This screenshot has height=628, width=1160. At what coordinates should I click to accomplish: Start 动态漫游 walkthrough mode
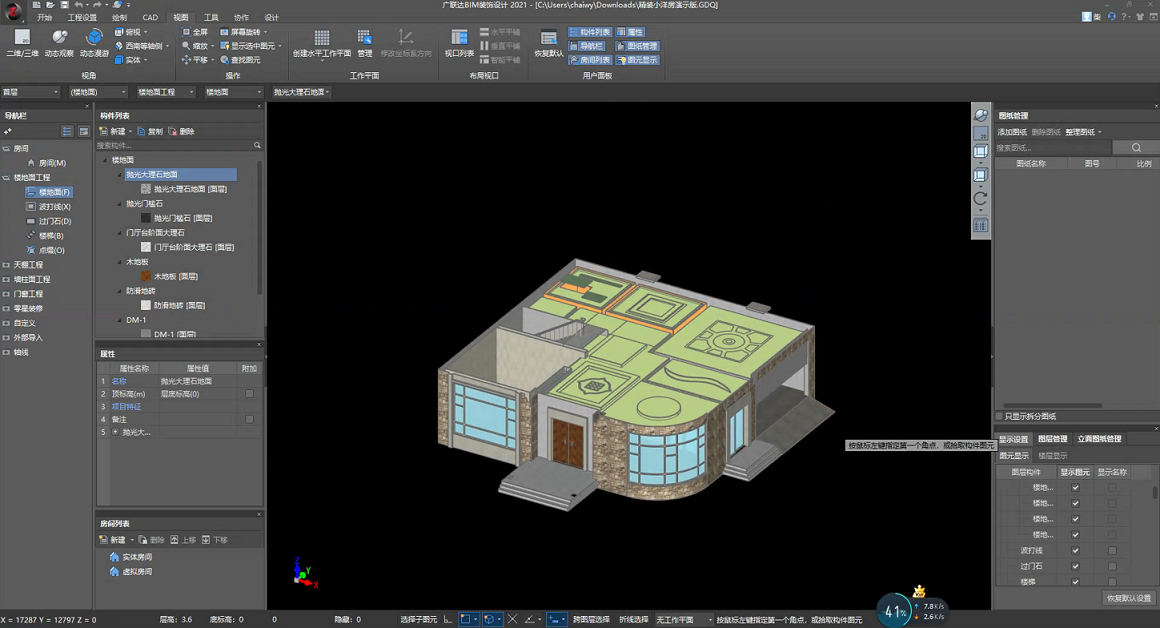(x=94, y=38)
